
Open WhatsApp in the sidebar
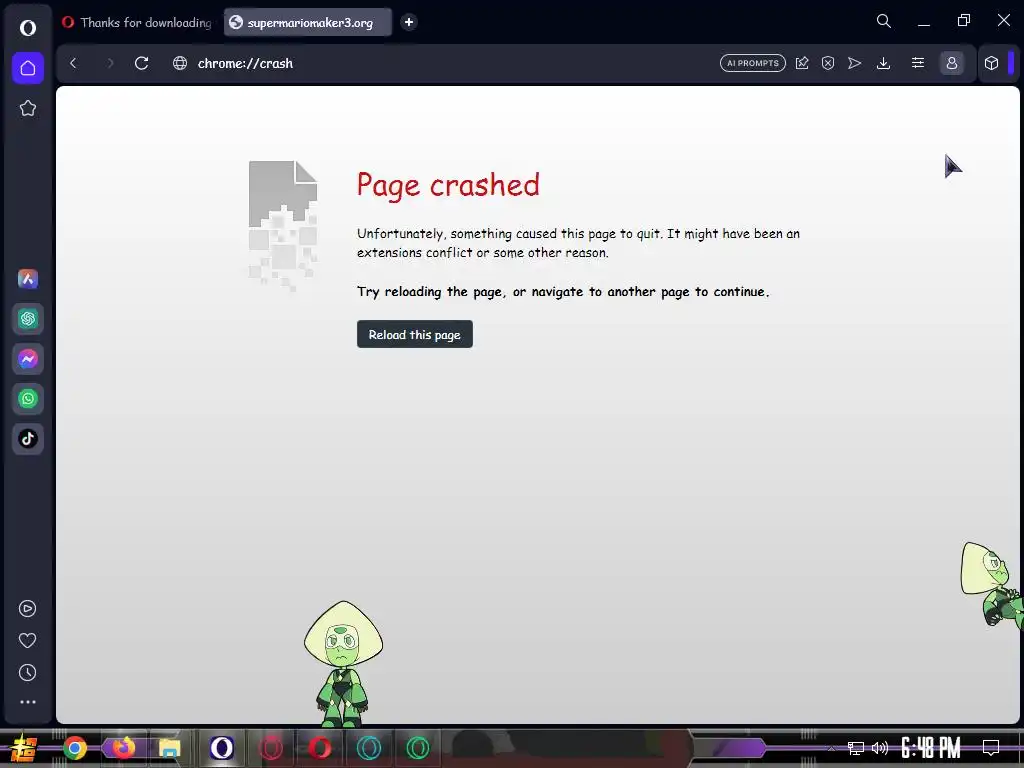(27, 398)
